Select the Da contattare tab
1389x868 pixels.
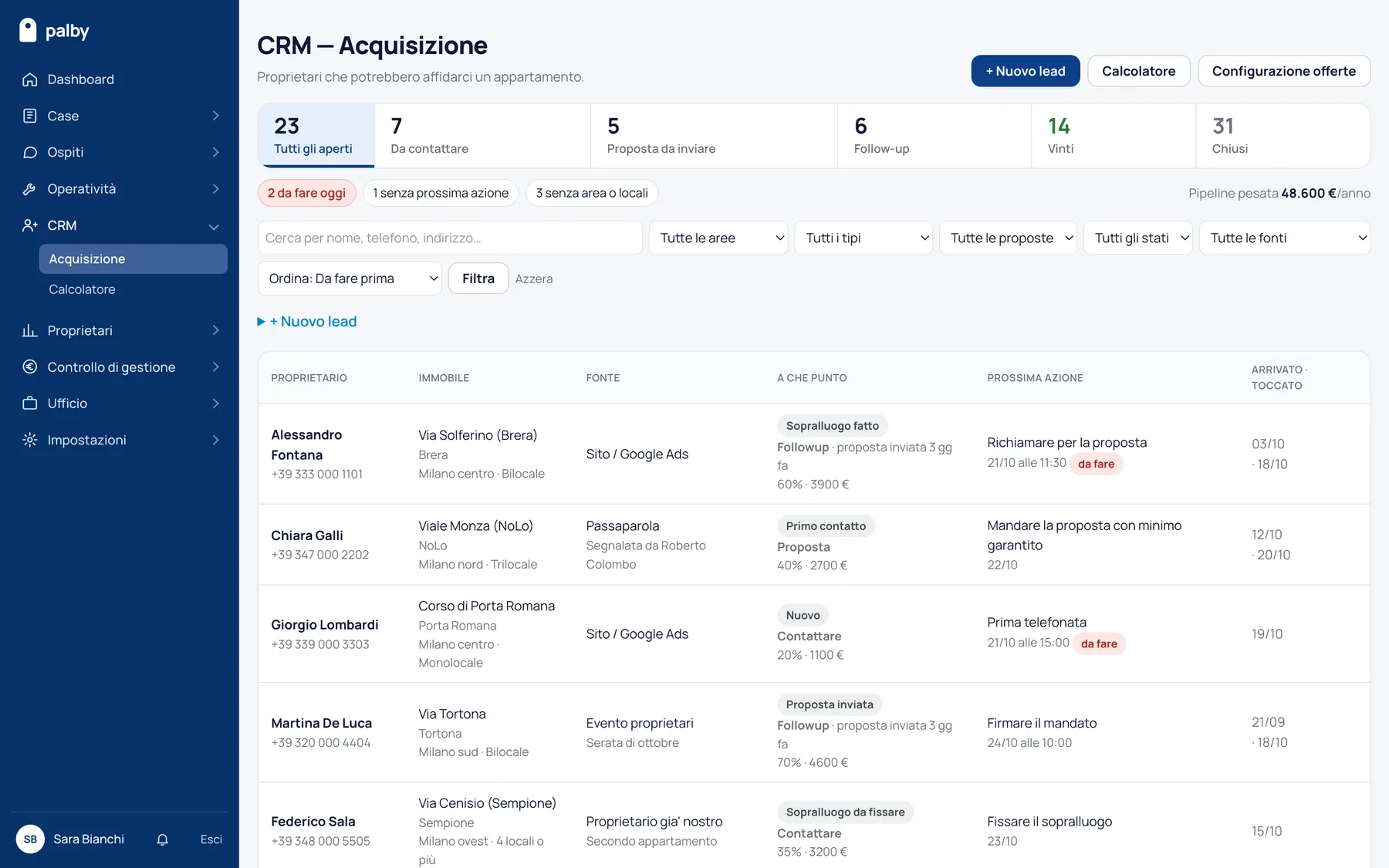[482, 136]
